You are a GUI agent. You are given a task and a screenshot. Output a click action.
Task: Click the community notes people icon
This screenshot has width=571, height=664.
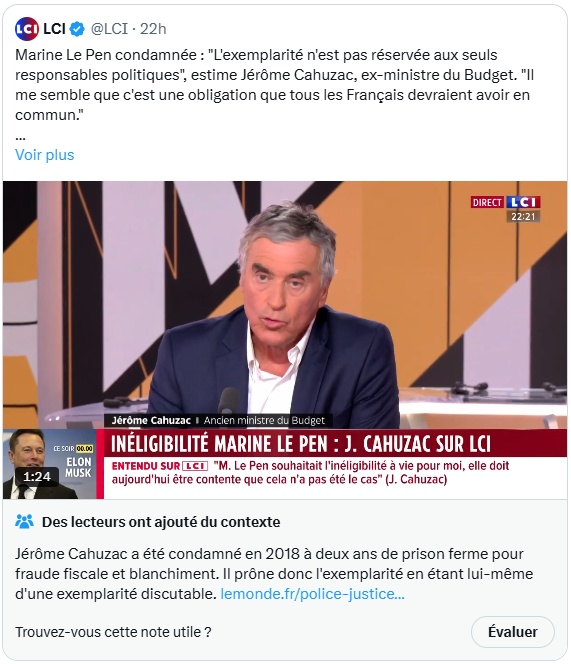[24, 521]
